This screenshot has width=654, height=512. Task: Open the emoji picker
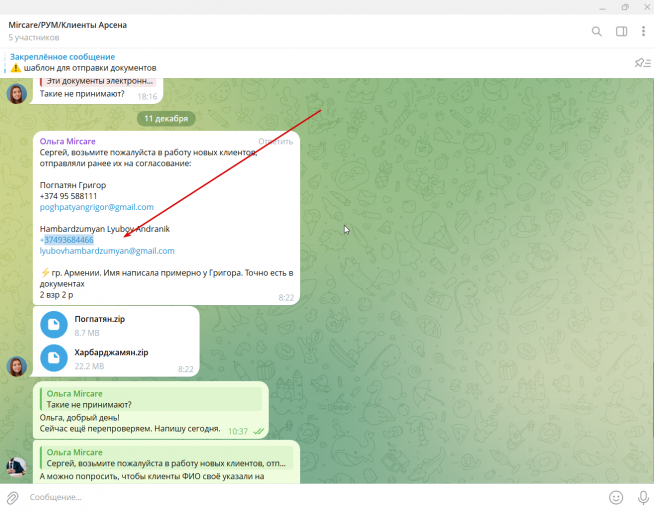[616, 497]
